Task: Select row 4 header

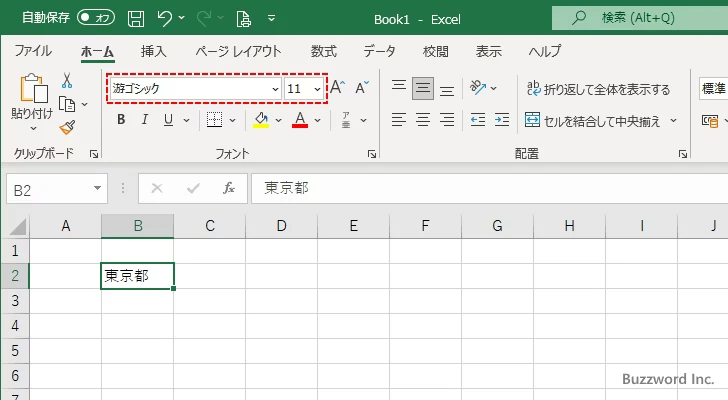Action: 15,325
